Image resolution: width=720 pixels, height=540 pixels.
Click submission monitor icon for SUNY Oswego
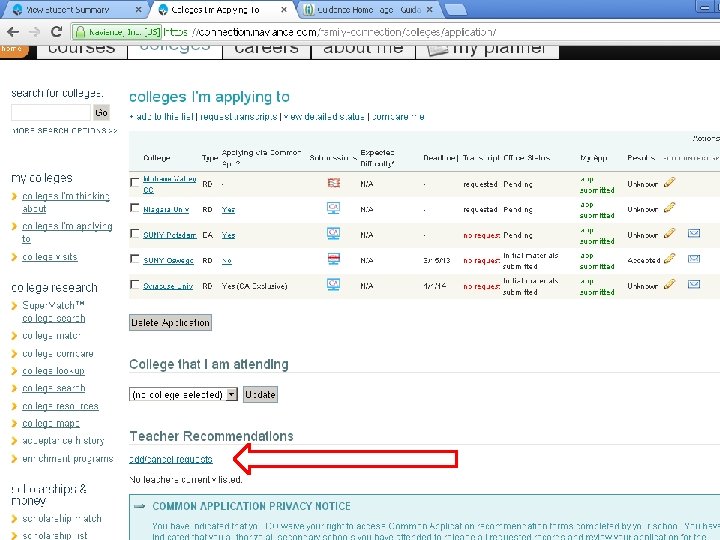click(333, 259)
